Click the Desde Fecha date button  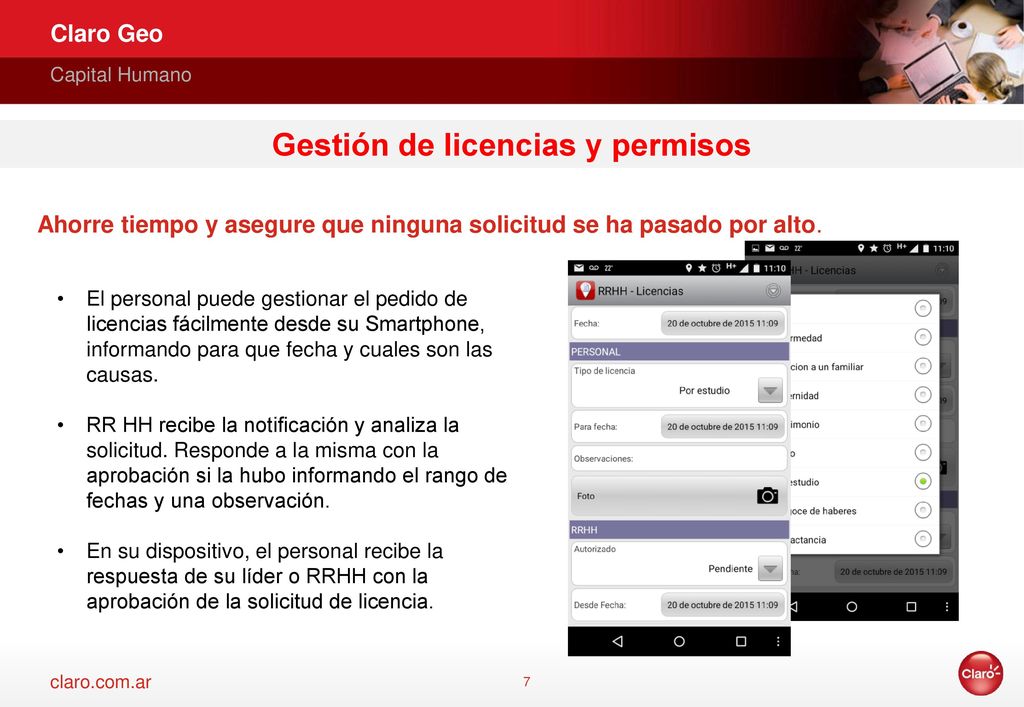722,605
